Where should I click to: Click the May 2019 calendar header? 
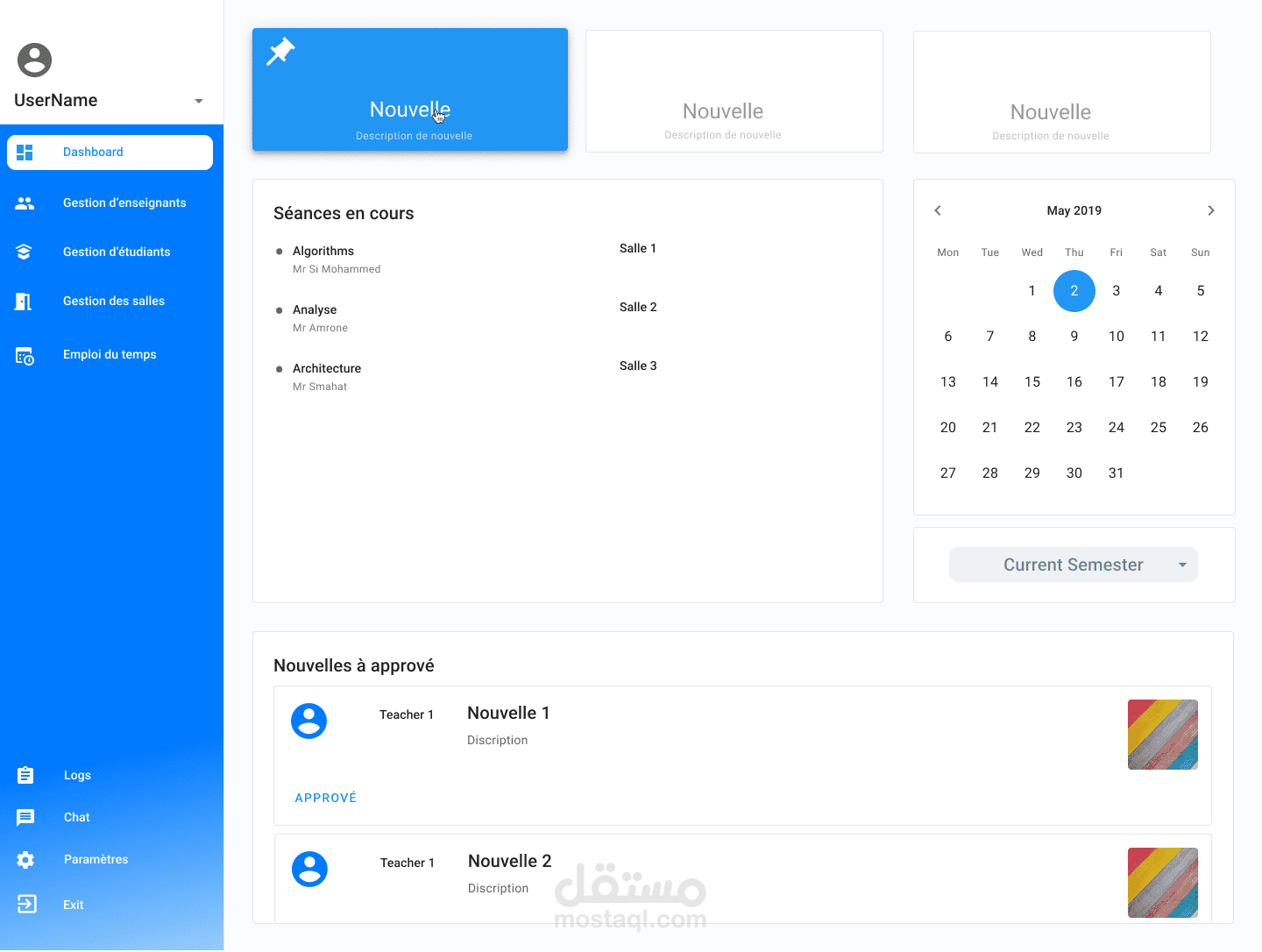pyautogui.click(x=1074, y=211)
